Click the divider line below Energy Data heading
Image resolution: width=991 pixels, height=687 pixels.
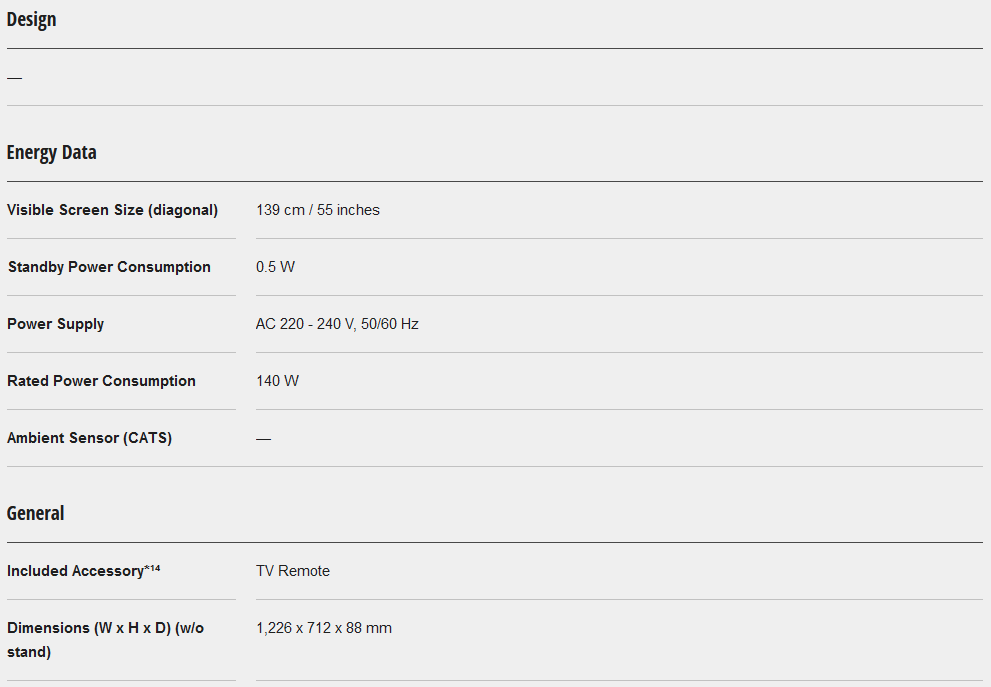[x=495, y=181]
